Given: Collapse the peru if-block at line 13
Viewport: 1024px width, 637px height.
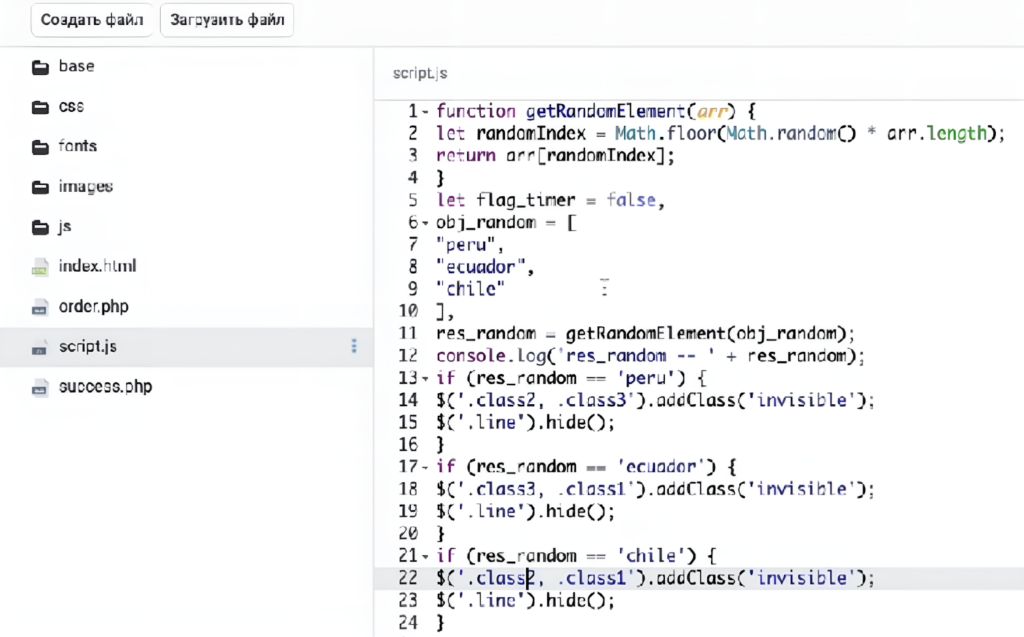Looking at the screenshot, I should pyautogui.click(x=425, y=378).
